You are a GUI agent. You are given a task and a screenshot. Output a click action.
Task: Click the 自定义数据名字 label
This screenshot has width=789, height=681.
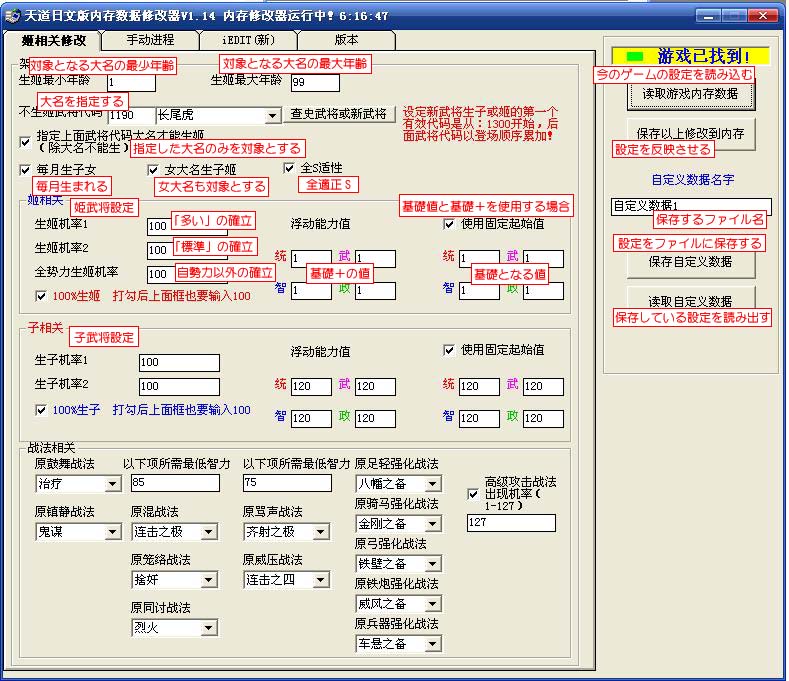(x=693, y=180)
